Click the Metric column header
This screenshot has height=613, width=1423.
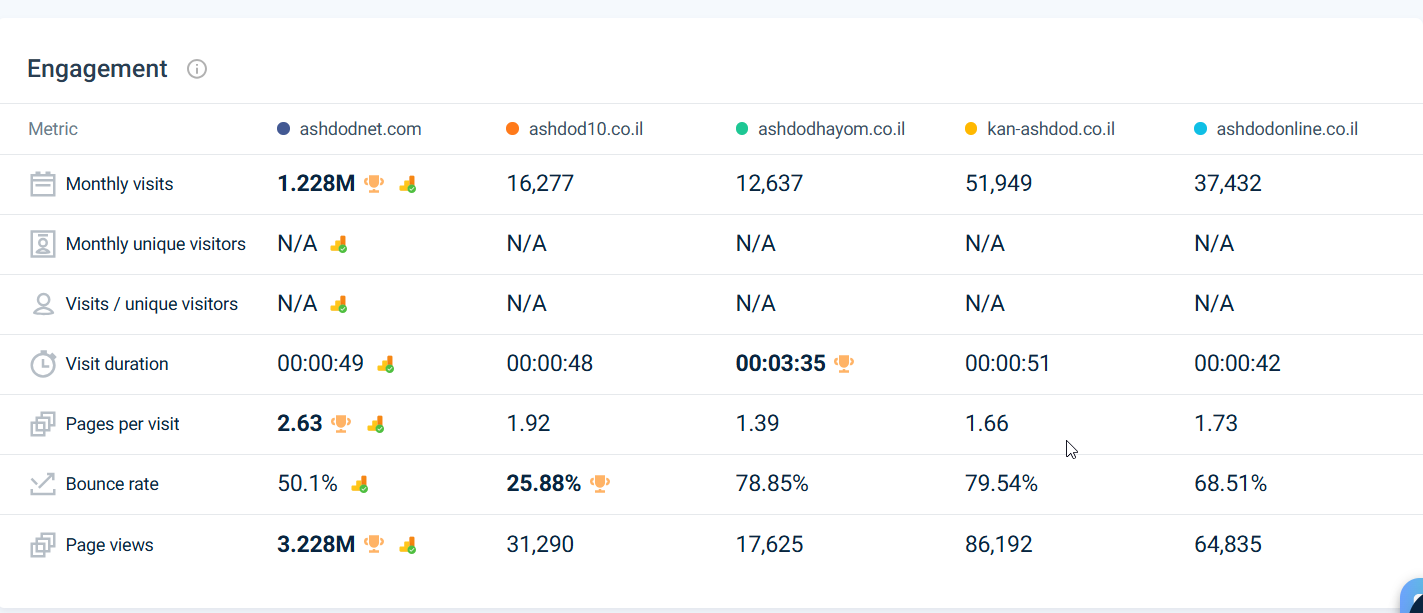click(53, 129)
